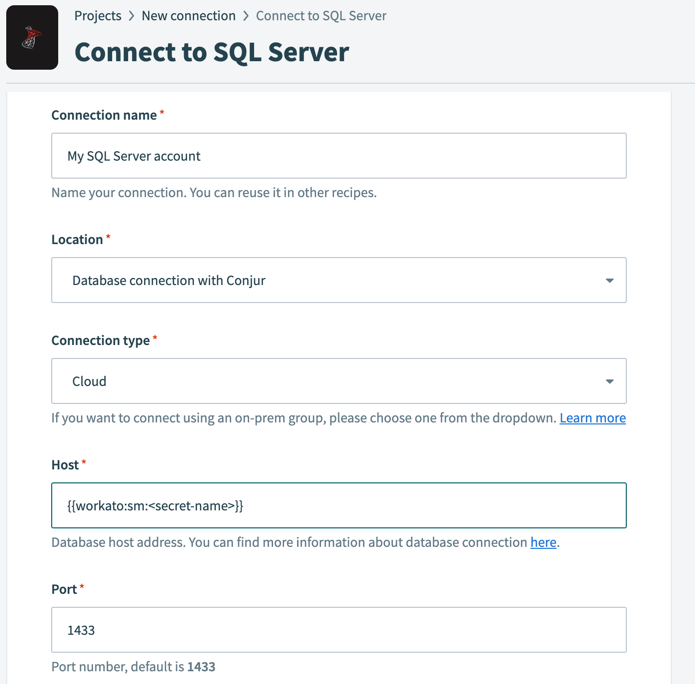Image resolution: width=695 pixels, height=684 pixels.
Task: Click 'Name your connection' helper text
Action: [214, 193]
